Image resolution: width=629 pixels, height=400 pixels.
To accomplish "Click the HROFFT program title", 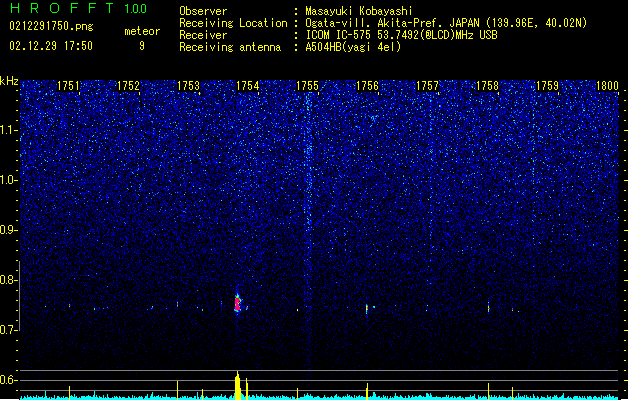I will (x=62, y=8).
